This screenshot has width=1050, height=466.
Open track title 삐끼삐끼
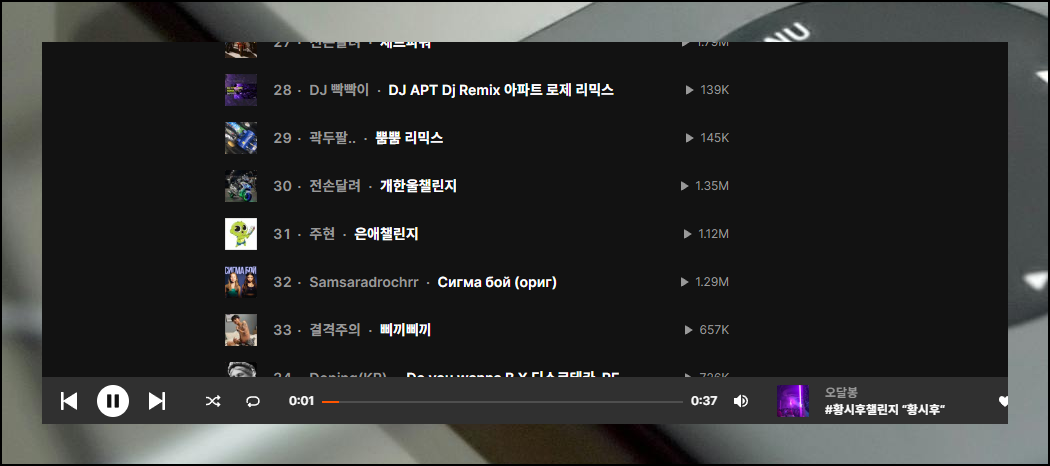(x=405, y=330)
